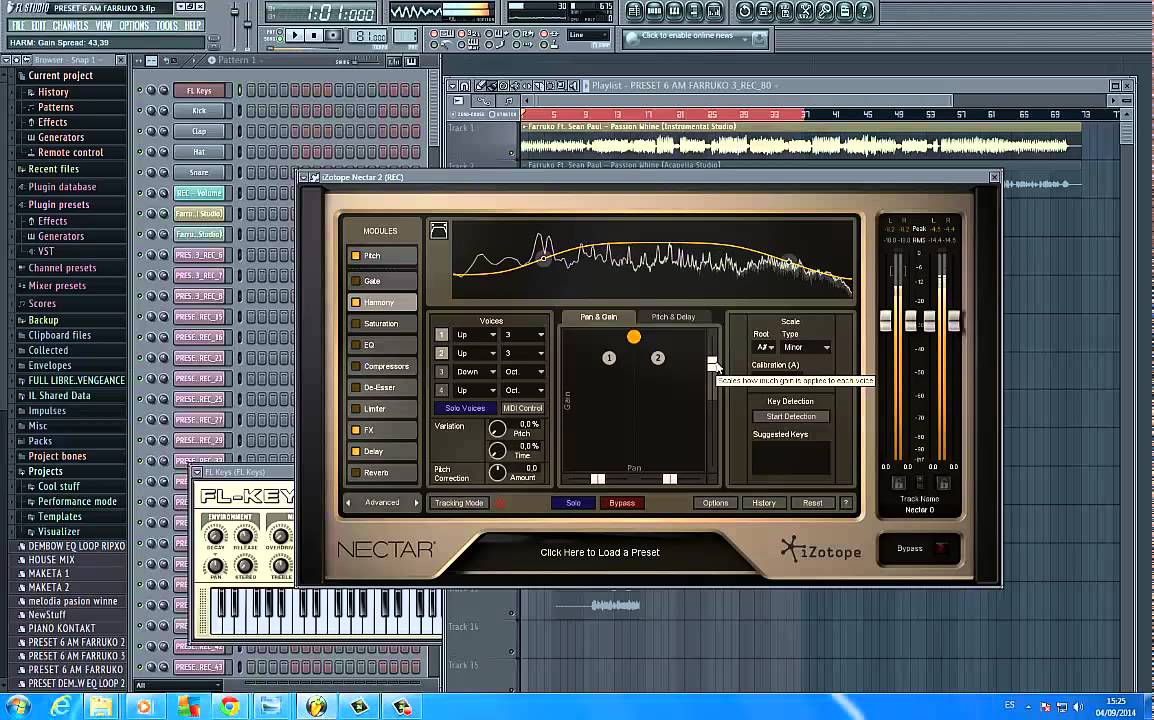
Task: Click the 'Click Here to Load a Preset' bar
Action: coord(600,552)
